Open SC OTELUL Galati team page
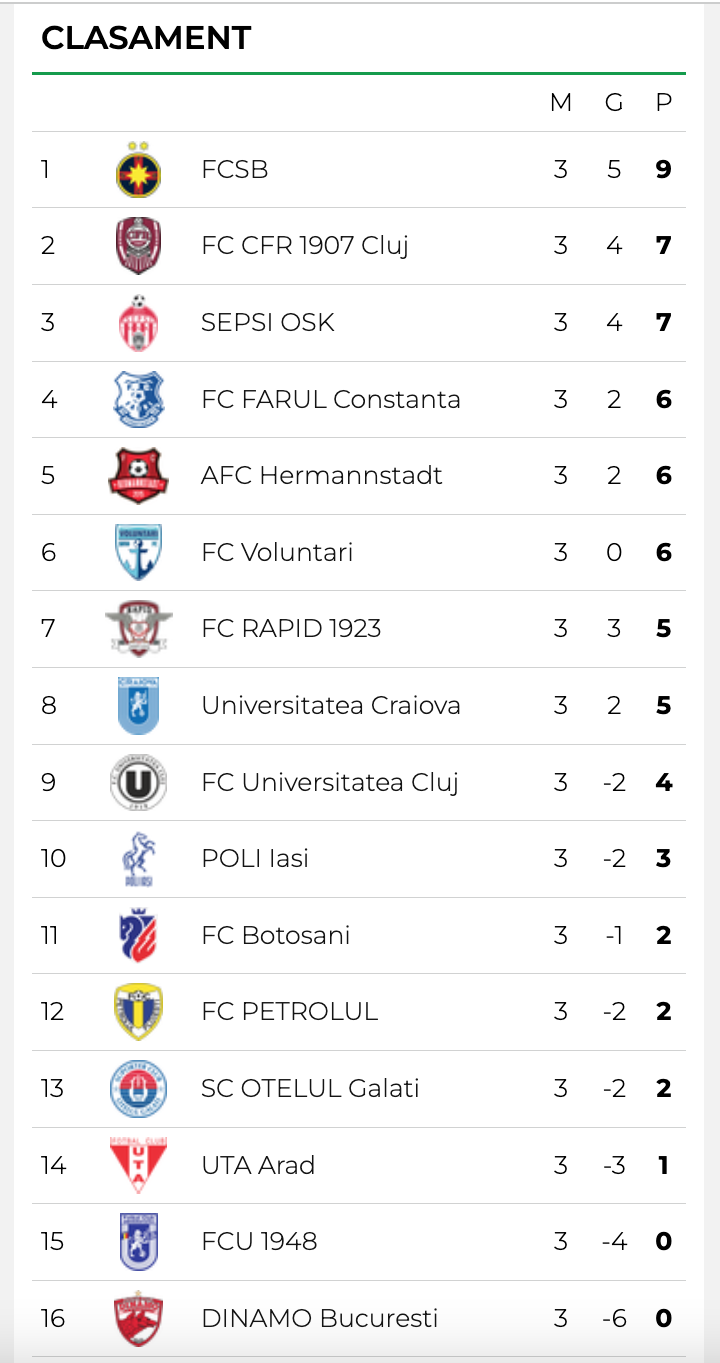The image size is (720, 1363). (310, 1088)
